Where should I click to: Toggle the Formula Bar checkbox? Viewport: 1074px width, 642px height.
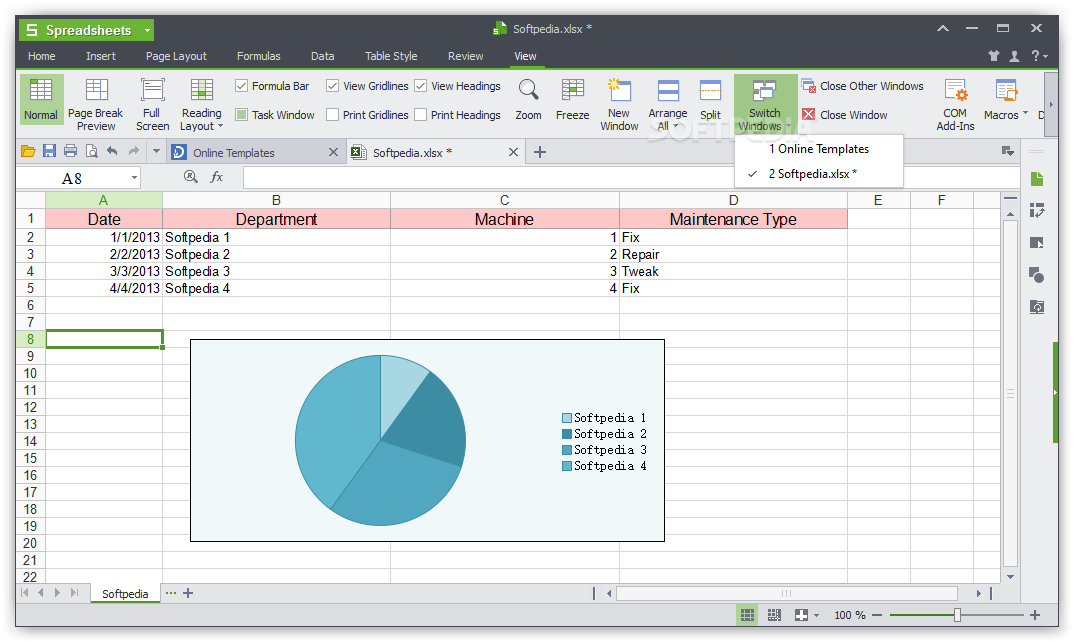(241, 86)
